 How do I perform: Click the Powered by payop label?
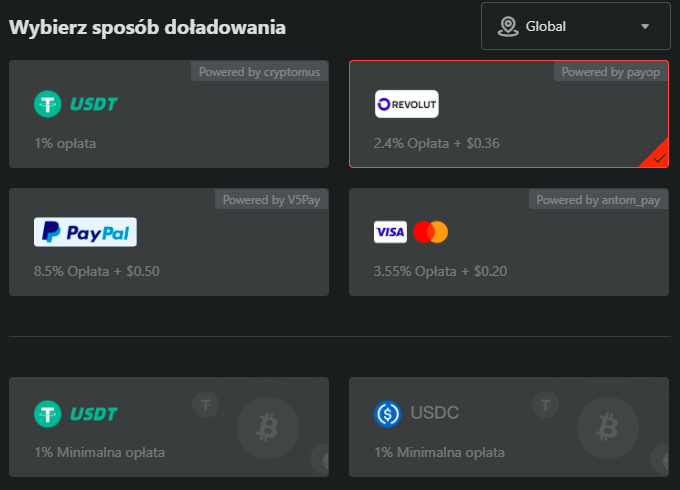click(x=610, y=72)
